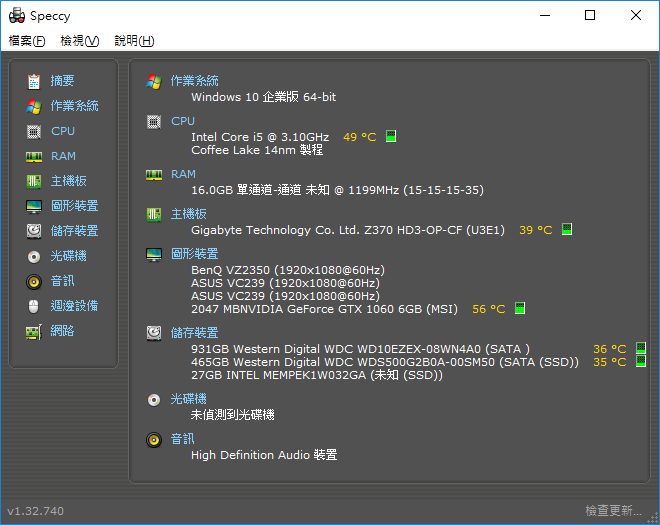Click the 主機板 motherboard icon in sidebar
Image resolution: width=660 pixels, height=525 pixels.
point(34,181)
